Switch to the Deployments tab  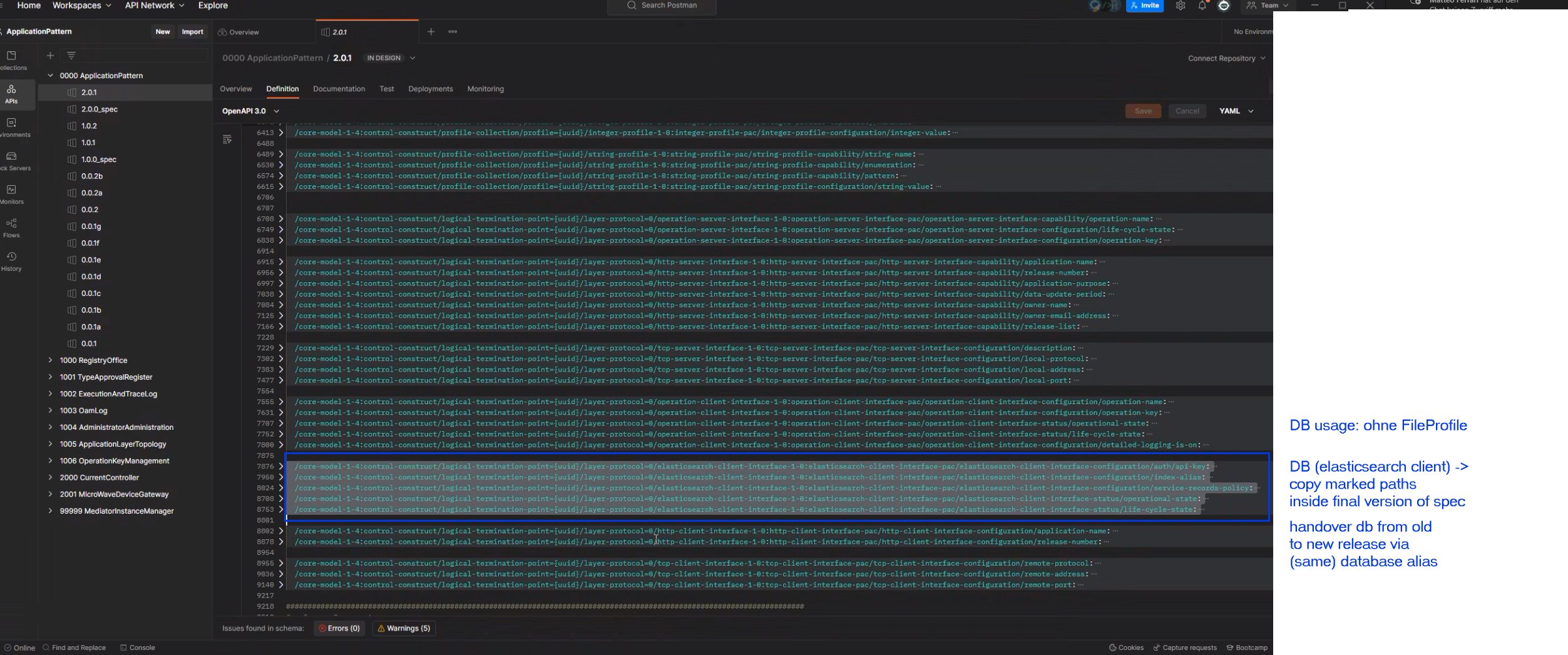click(x=430, y=89)
